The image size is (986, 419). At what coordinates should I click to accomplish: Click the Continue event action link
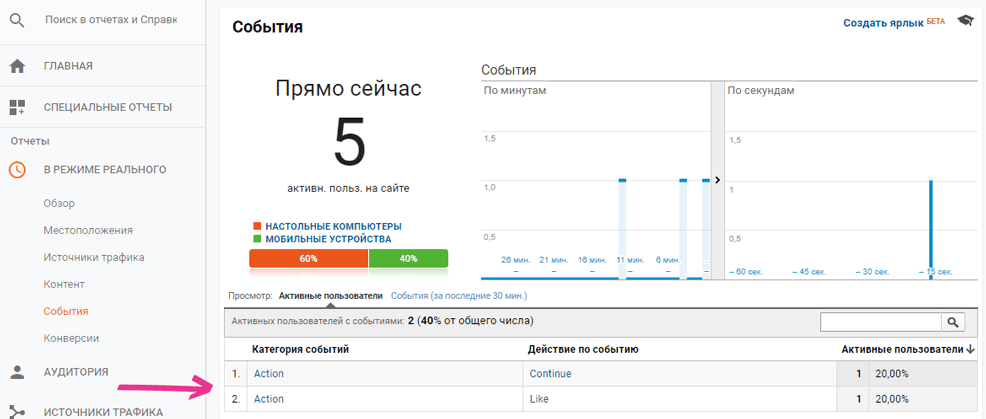[550, 374]
